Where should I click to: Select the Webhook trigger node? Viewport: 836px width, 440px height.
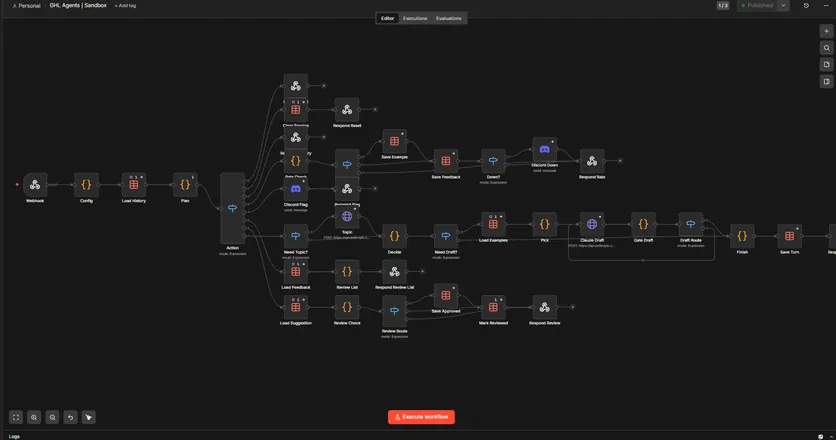point(35,185)
